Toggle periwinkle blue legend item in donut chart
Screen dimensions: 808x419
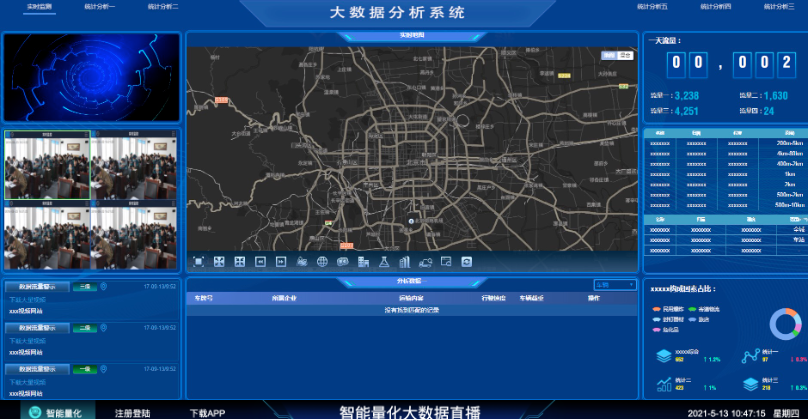[x=699, y=320]
